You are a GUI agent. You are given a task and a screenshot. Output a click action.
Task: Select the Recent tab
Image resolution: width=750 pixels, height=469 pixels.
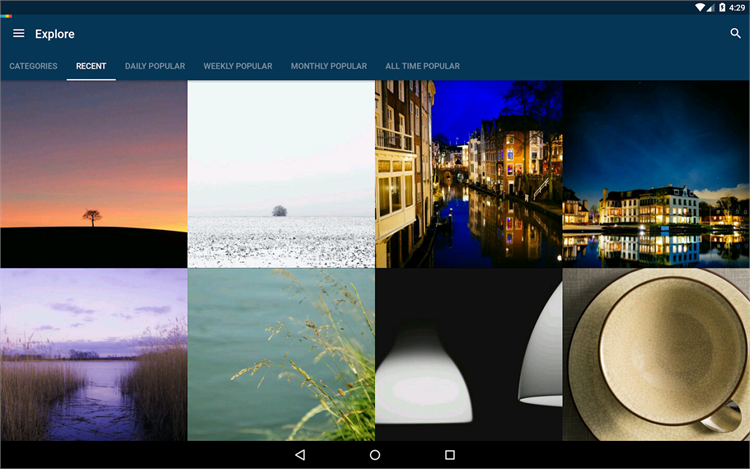[x=91, y=66]
